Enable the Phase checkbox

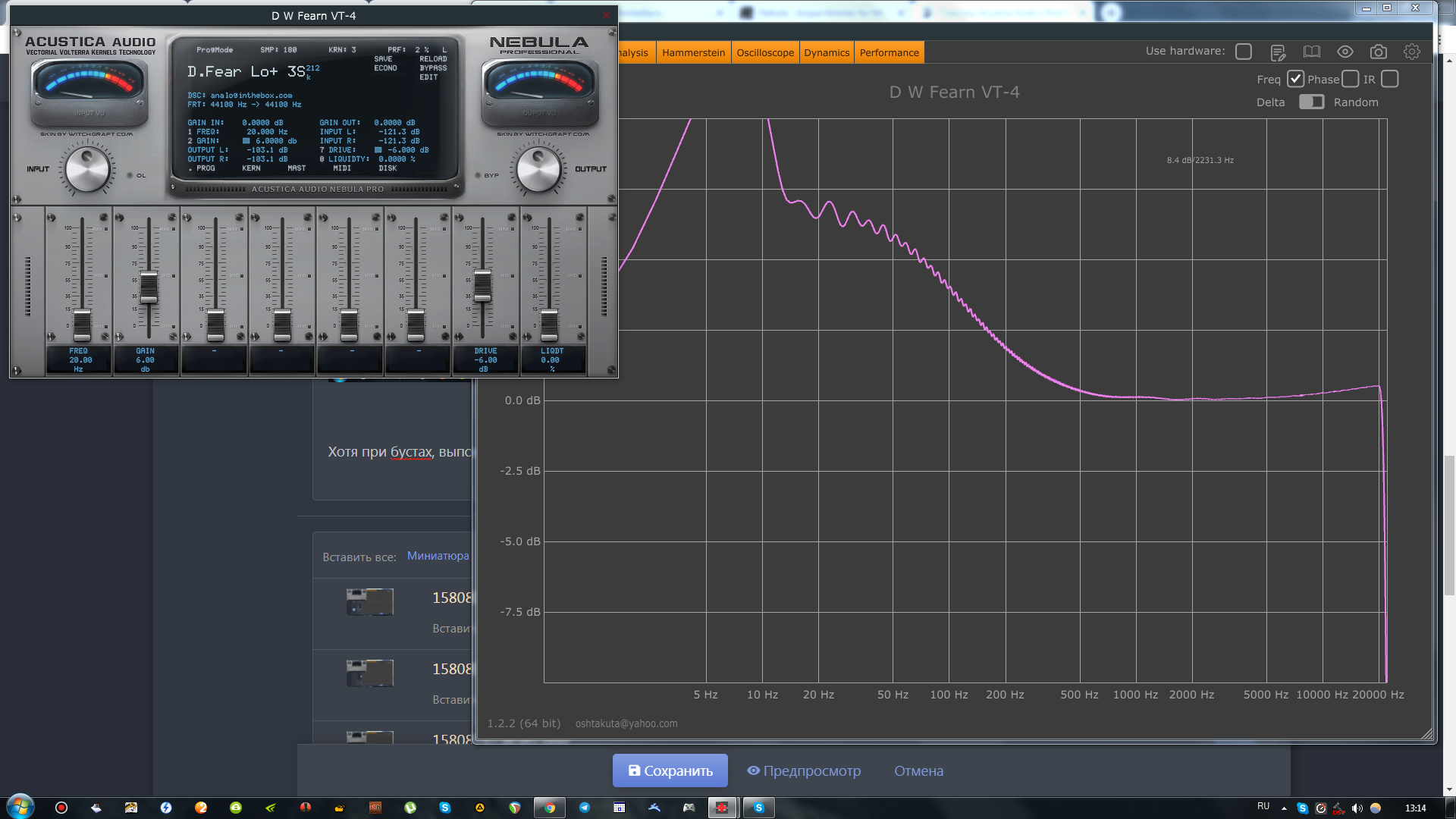point(1350,79)
